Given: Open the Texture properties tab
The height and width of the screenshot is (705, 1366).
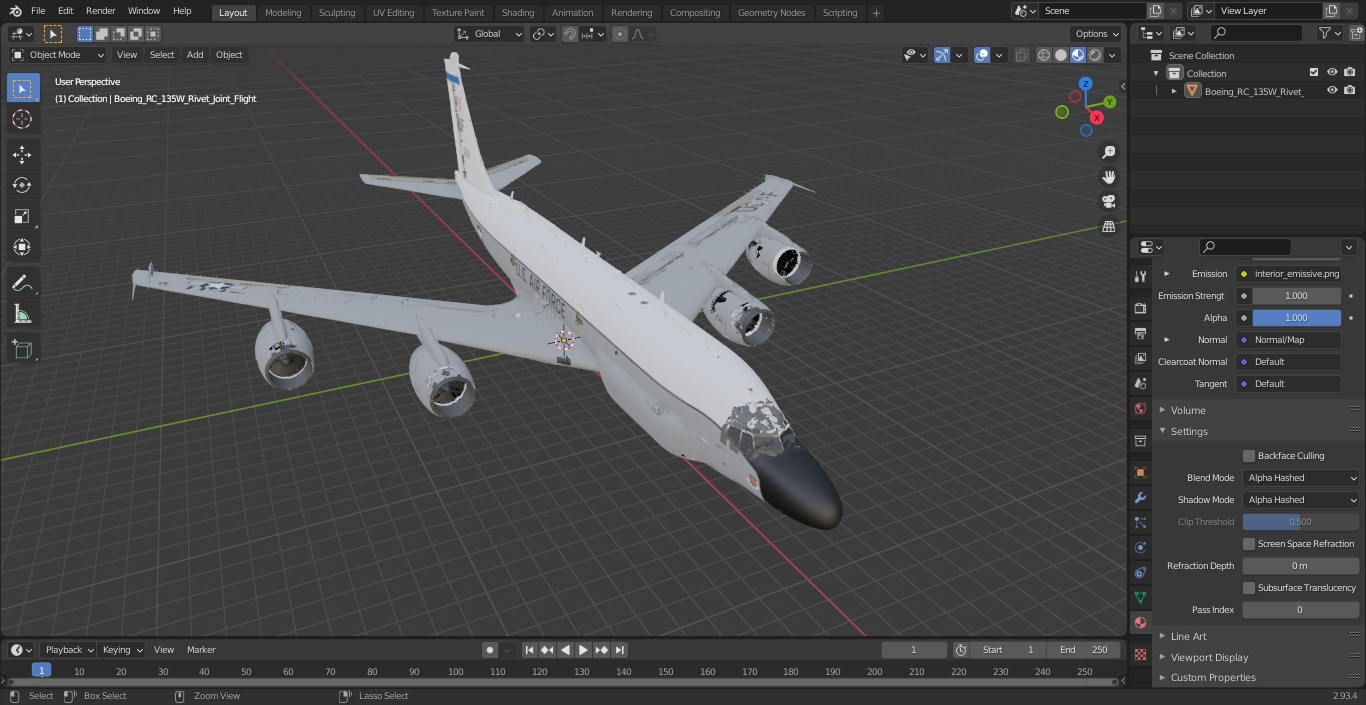Looking at the screenshot, I should click(x=1140, y=654).
